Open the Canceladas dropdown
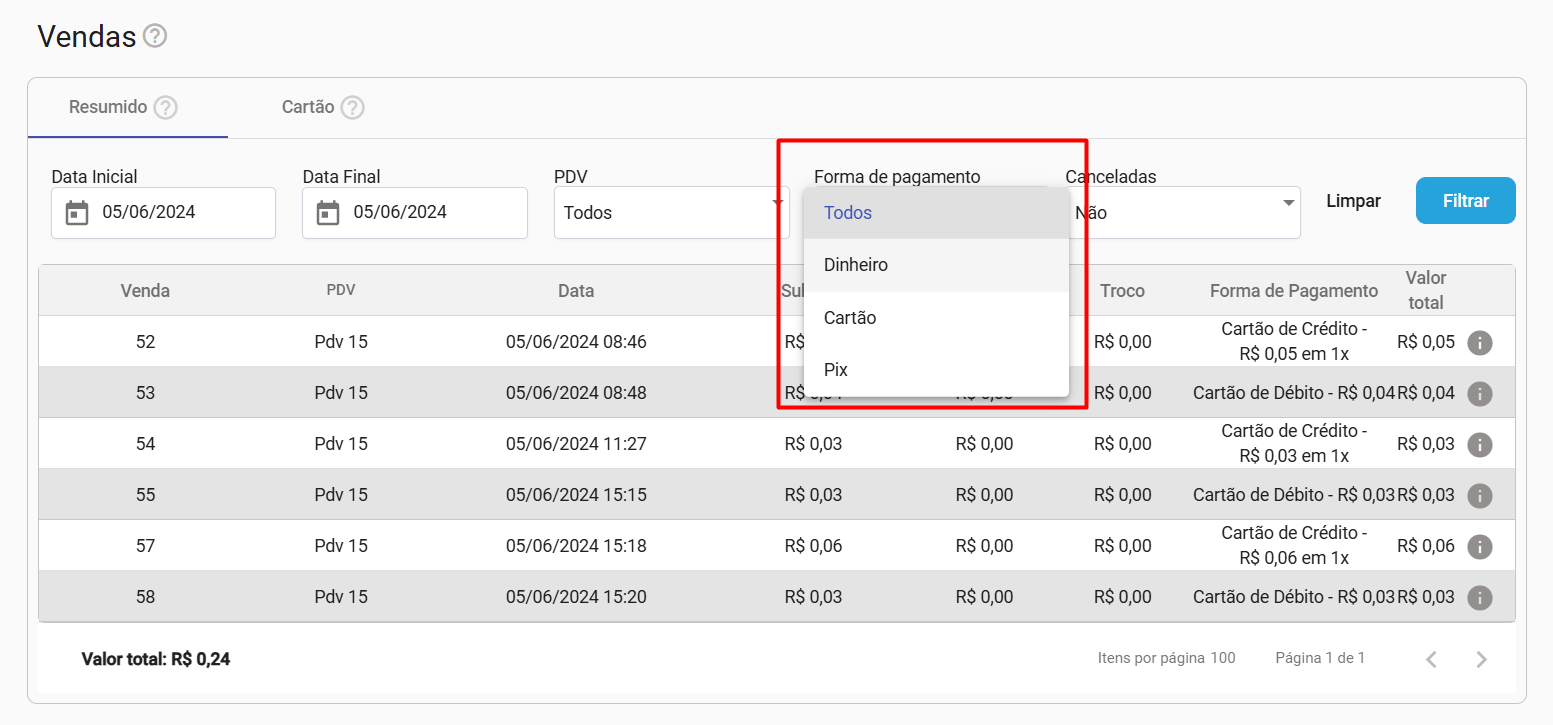This screenshot has height=725, width=1553. tap(1183, 213)
